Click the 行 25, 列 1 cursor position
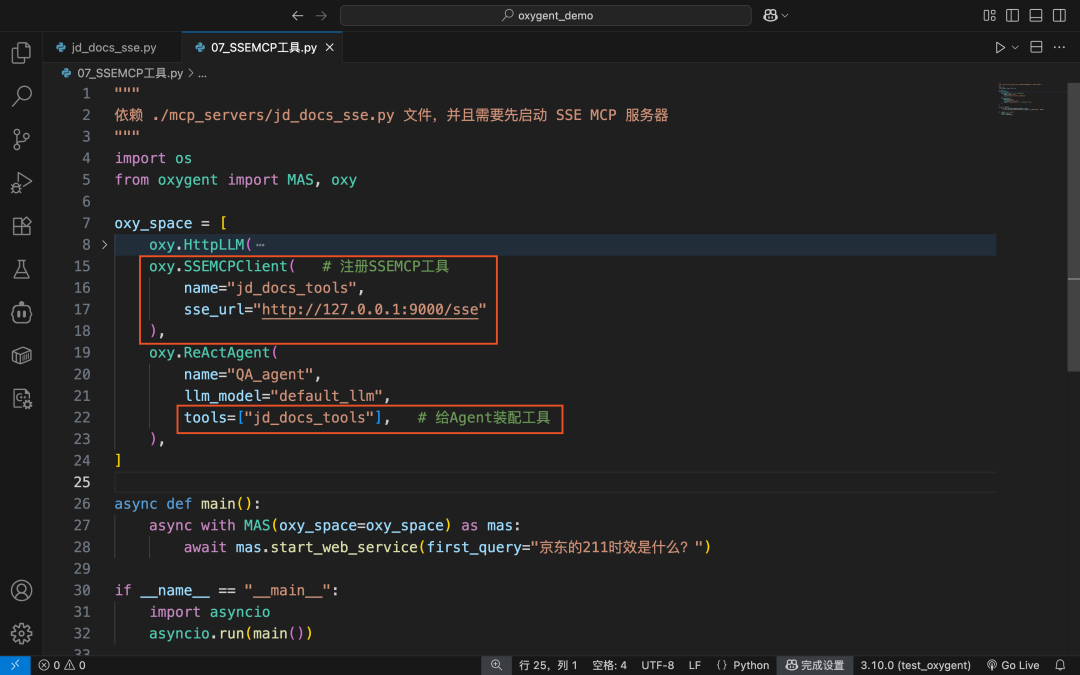 tap(548, 665)
